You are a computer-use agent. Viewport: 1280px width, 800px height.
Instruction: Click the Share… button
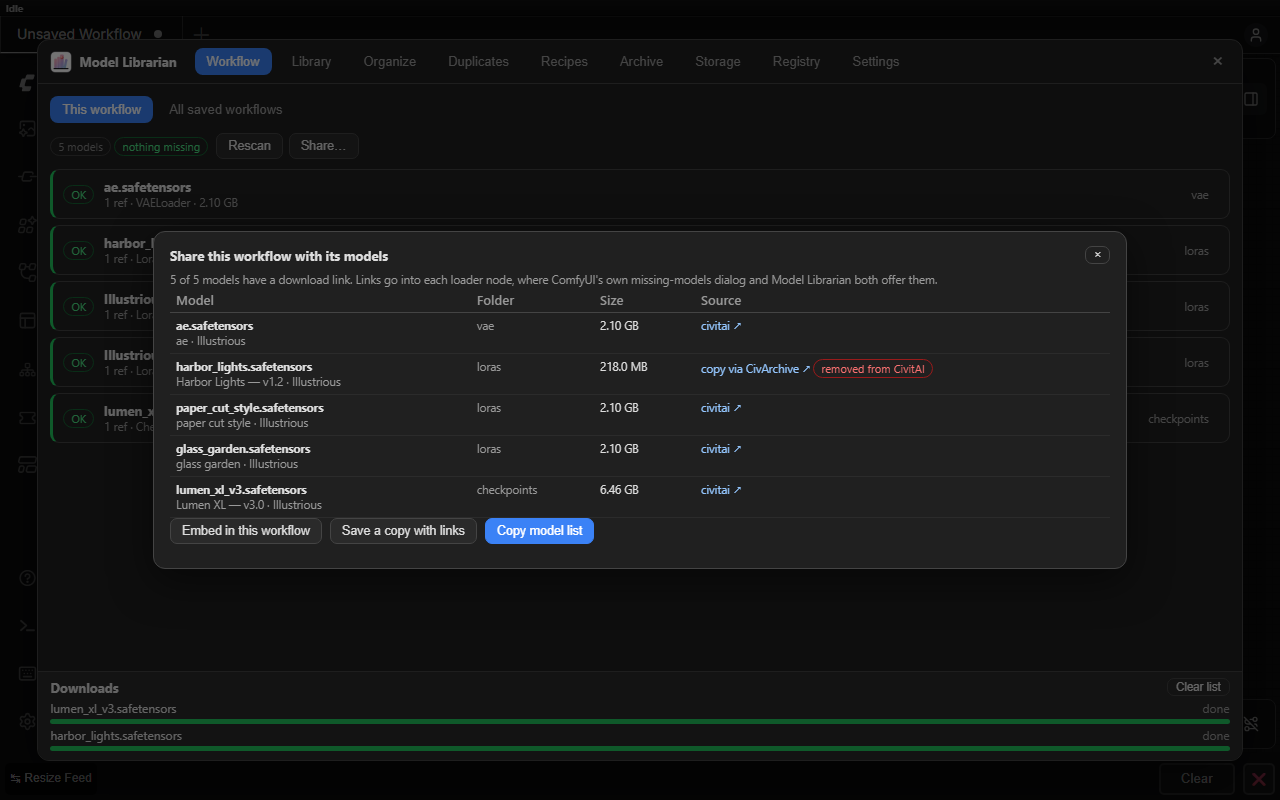[323, 146]
